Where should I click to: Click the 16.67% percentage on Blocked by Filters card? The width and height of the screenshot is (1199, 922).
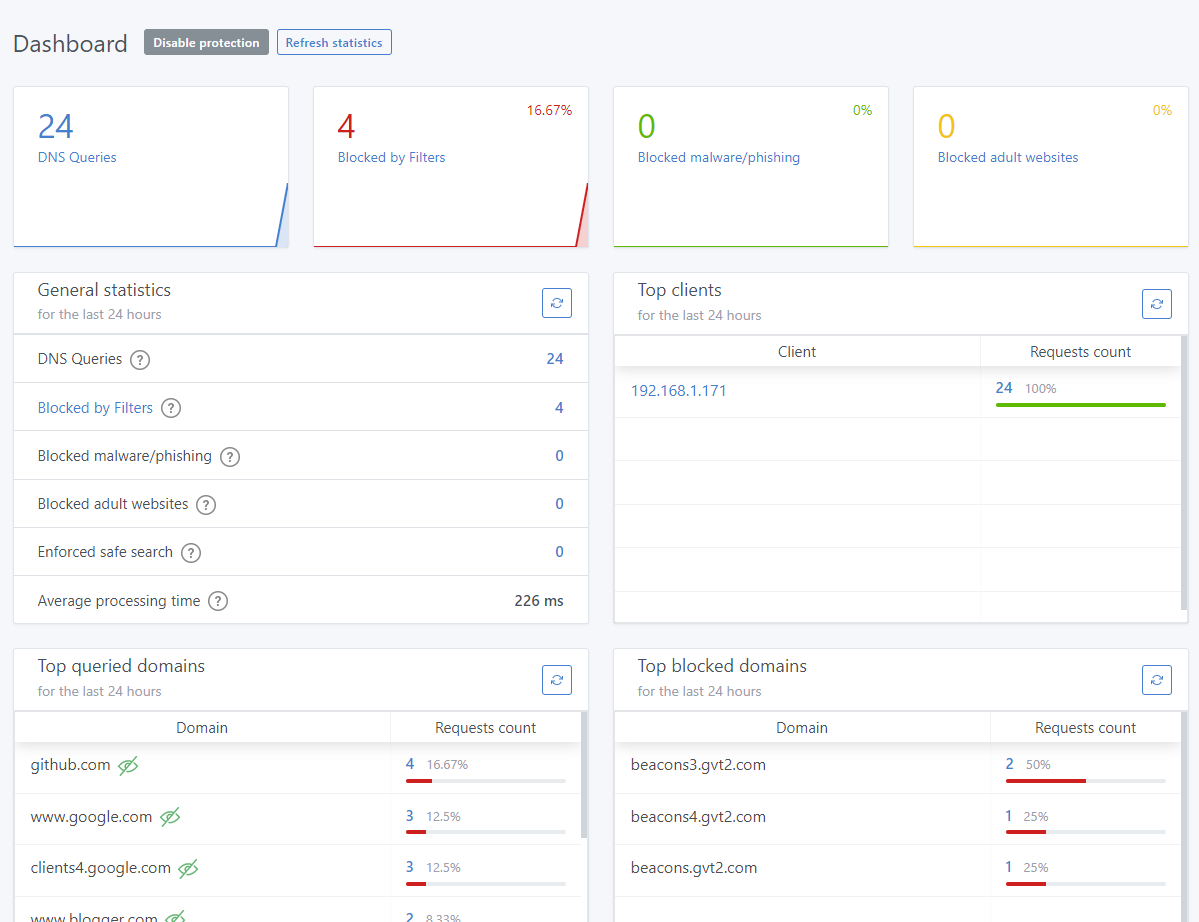point(549,110)
